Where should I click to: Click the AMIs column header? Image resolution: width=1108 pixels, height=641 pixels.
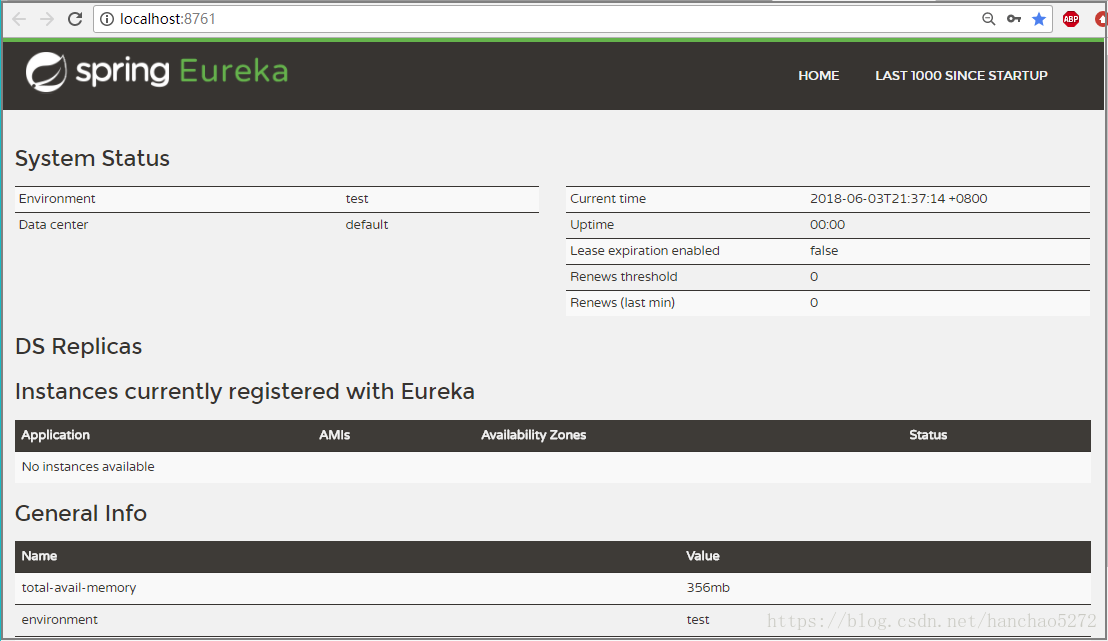[x=334, y=435]
